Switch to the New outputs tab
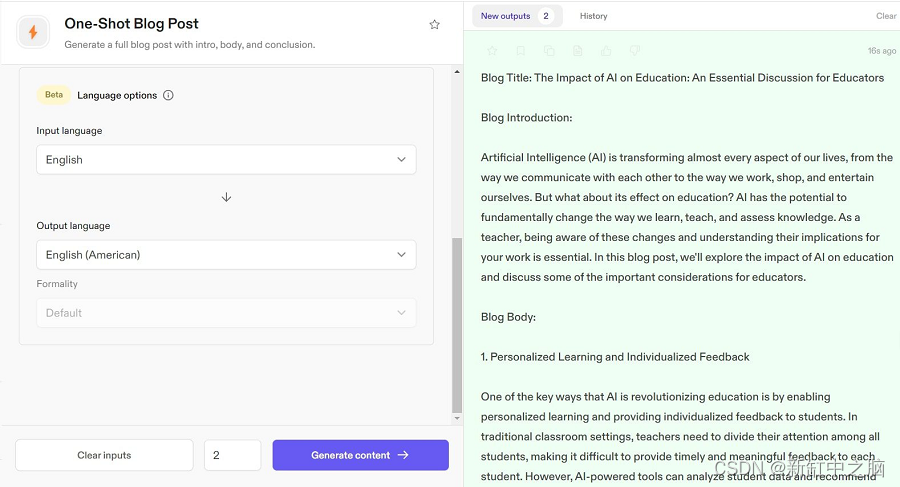This screenshot has width=900, height=487. point(515,16)
